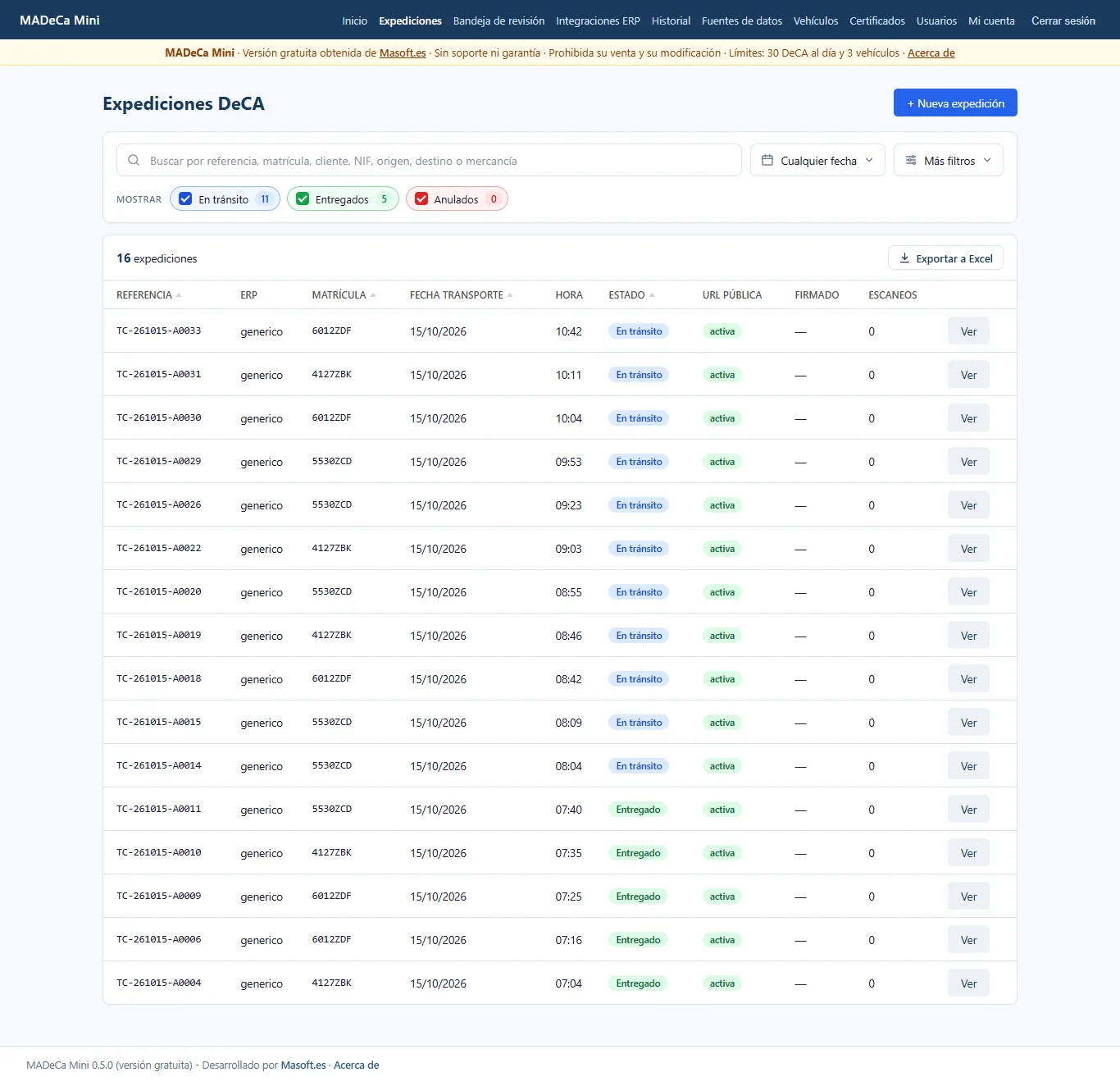Image resolution: width=1120 pixels, height=1086 pixels.
Task: Click the calendar icon in date filter
Action: pyautogui.click(x=767, y=161)
